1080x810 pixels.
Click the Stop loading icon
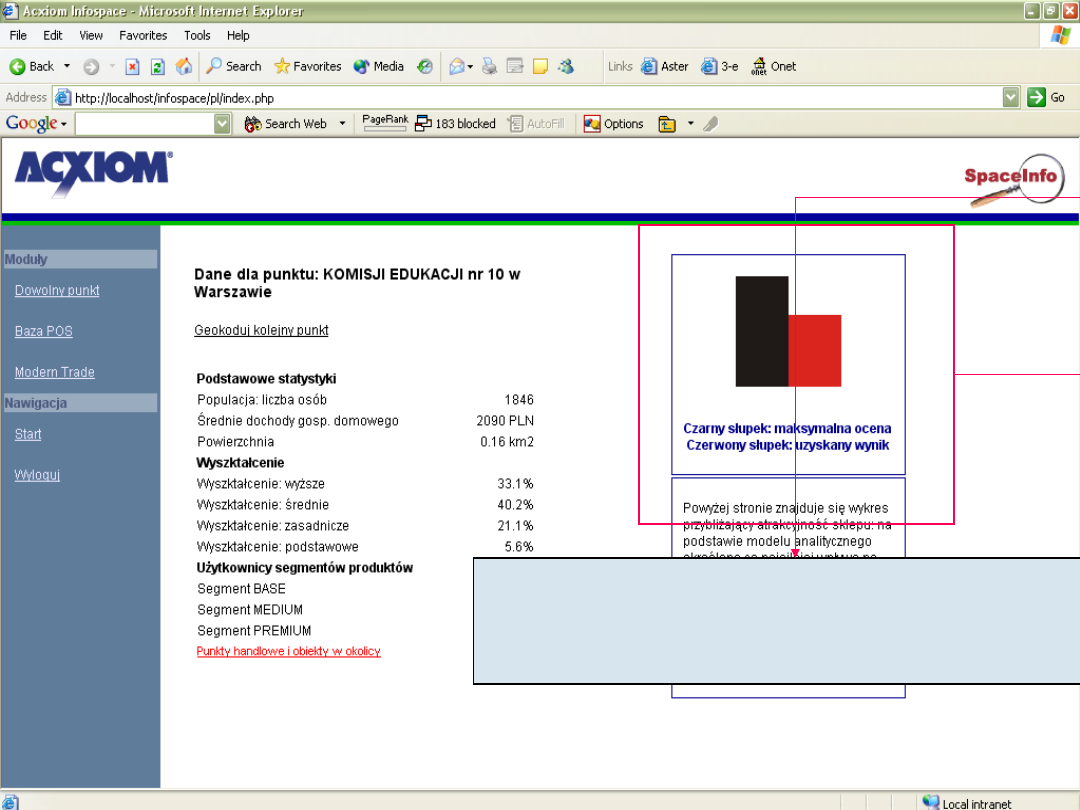point(132,67)
